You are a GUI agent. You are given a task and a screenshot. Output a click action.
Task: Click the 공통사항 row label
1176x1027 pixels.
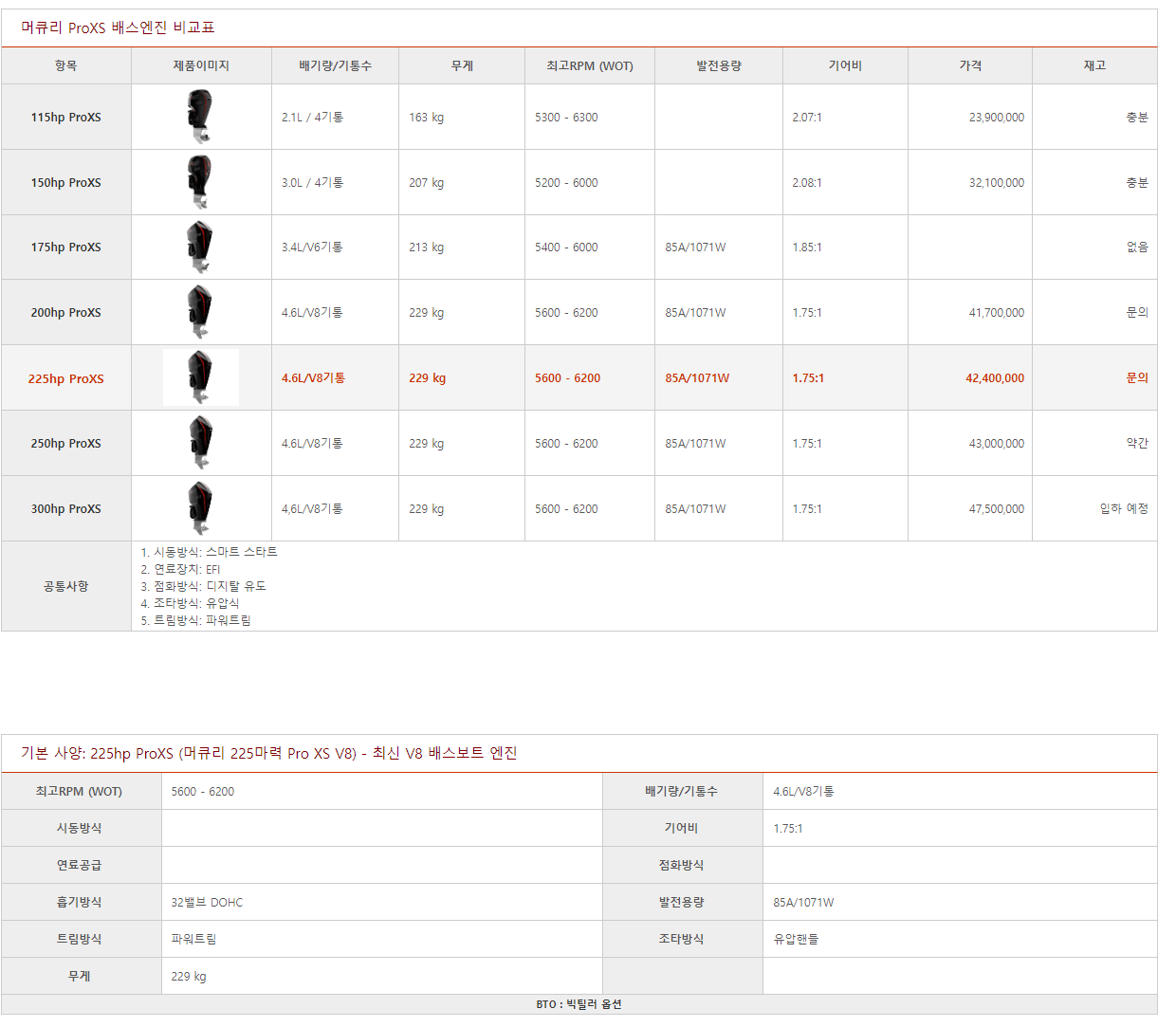pyautogui.click(x=65, y=587)
